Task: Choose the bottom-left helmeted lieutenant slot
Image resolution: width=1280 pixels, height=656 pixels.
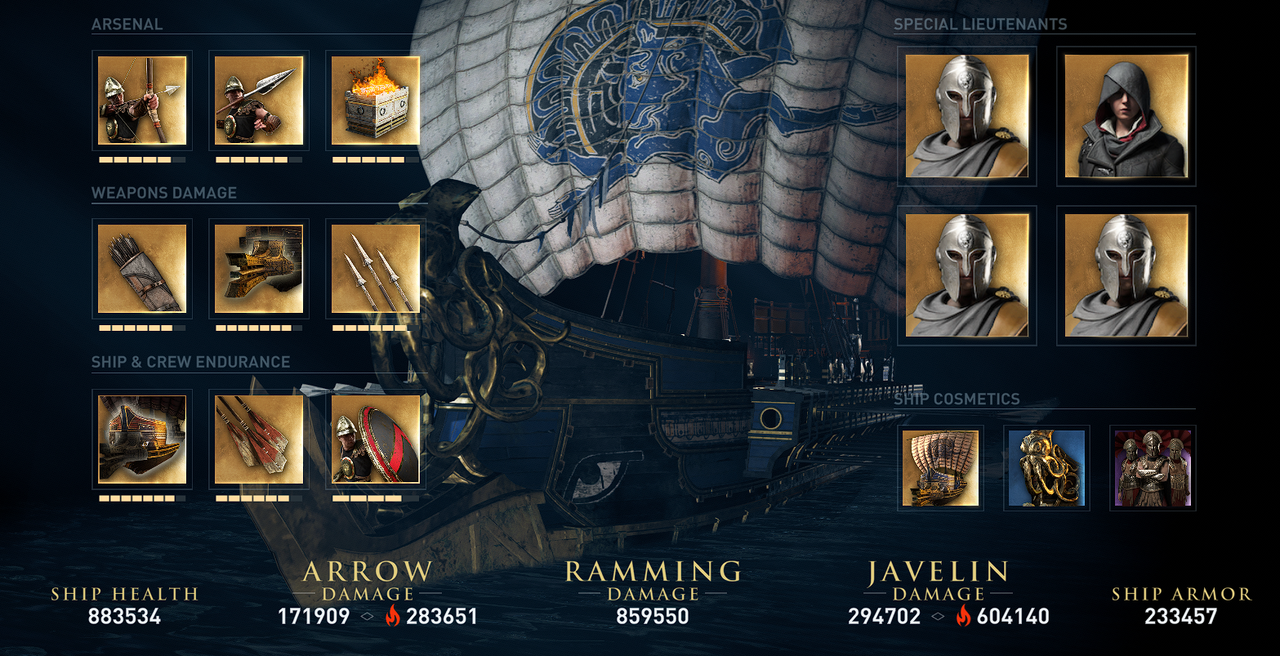Action: (x=967, y=275)
